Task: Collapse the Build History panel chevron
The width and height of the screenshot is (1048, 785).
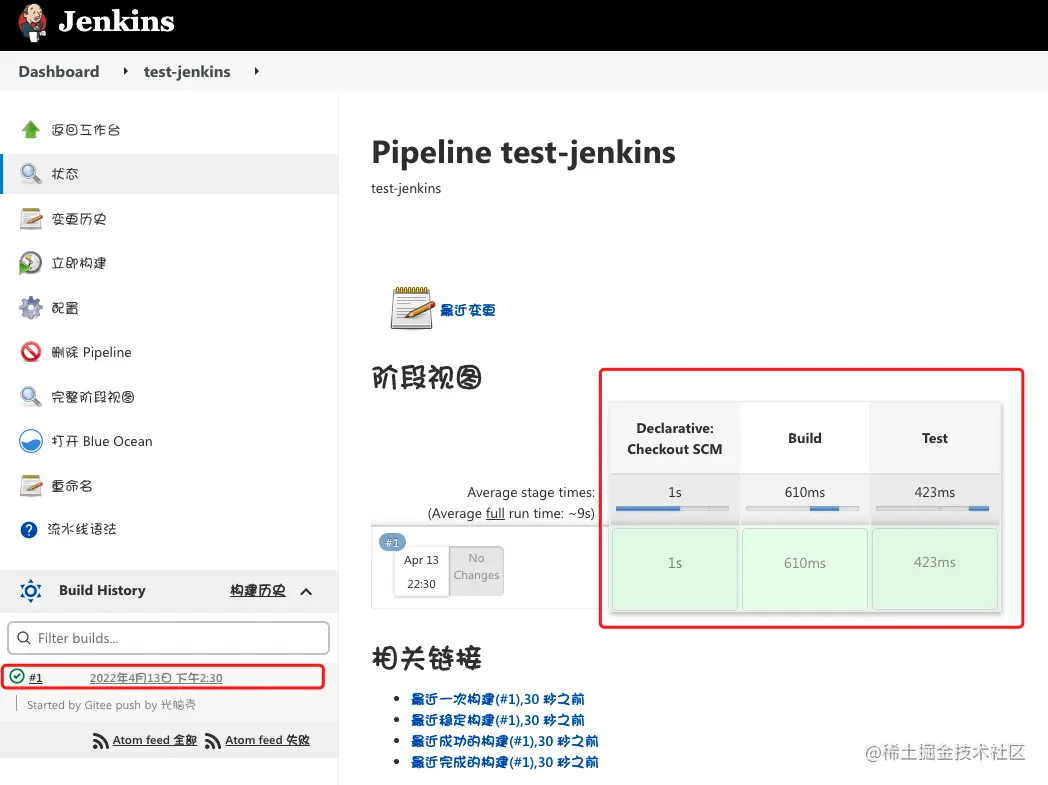Action: click(306, 591)
